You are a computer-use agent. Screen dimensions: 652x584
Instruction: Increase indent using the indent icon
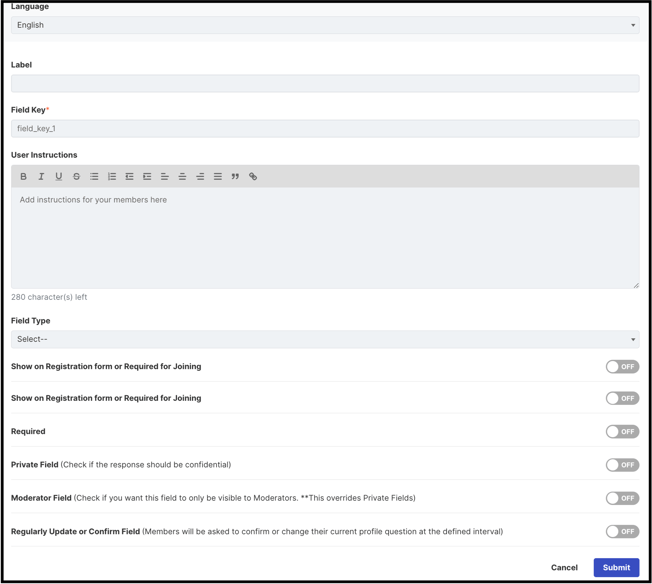(x=147, y=176)
